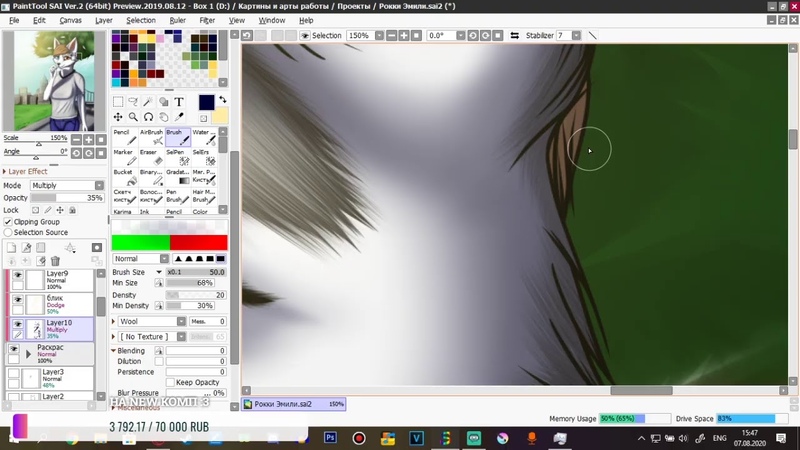Select the Lasso tool
This screenshot has width=800, height=450.
point(133,102)
